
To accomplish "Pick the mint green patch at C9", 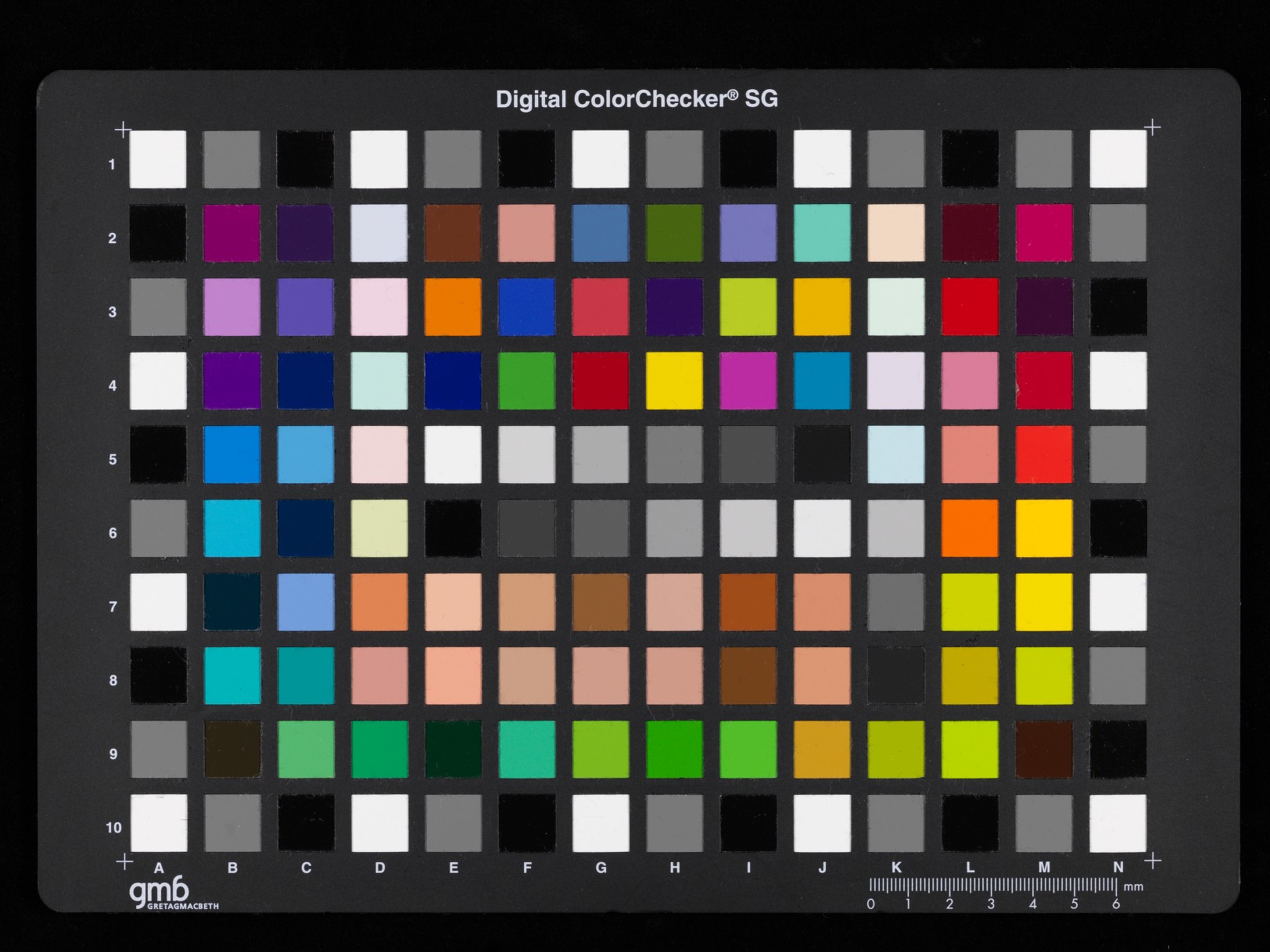I will pos(306,749).
